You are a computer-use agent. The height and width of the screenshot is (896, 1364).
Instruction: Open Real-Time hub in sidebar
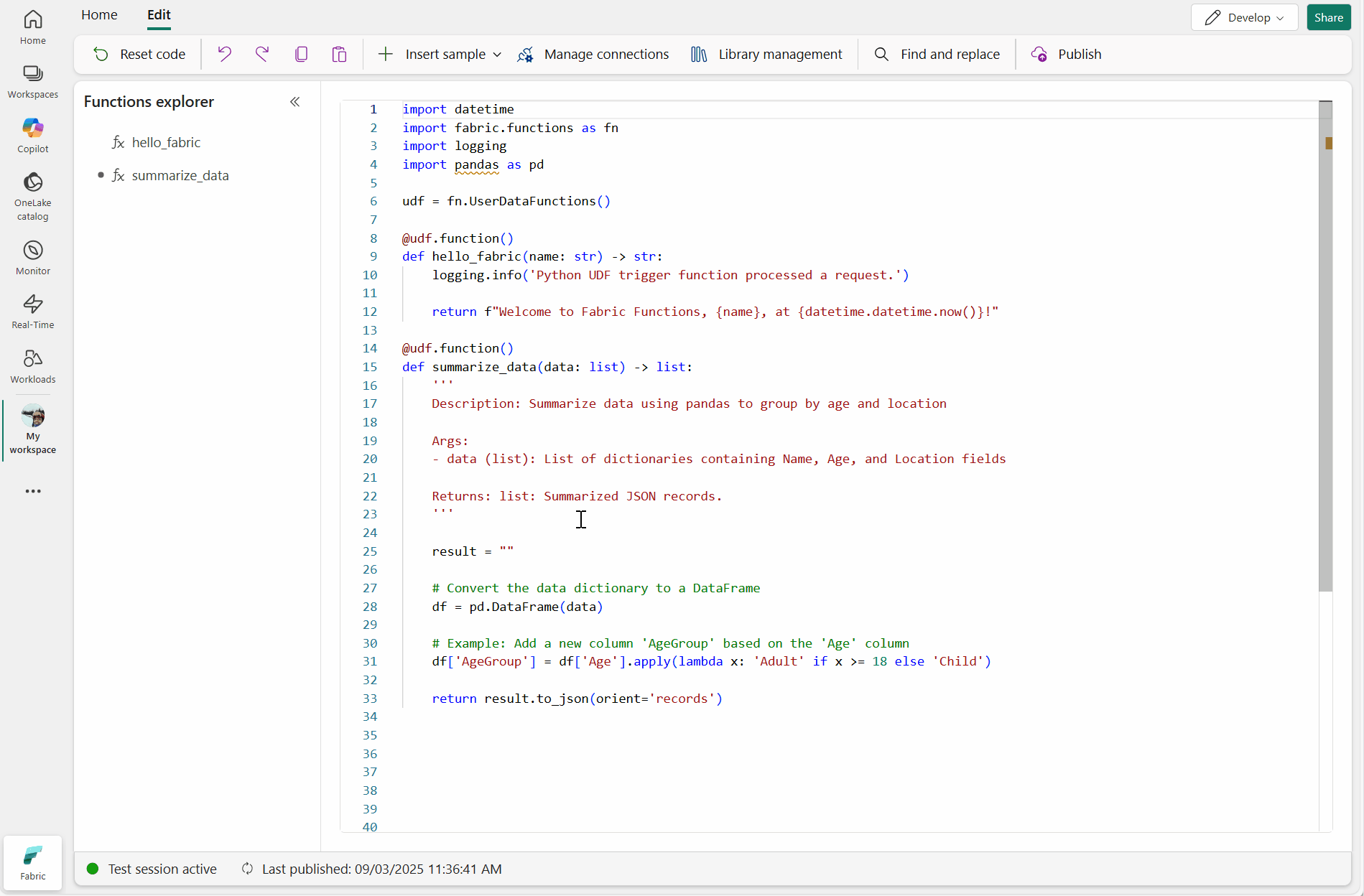[x=33, y=311]
